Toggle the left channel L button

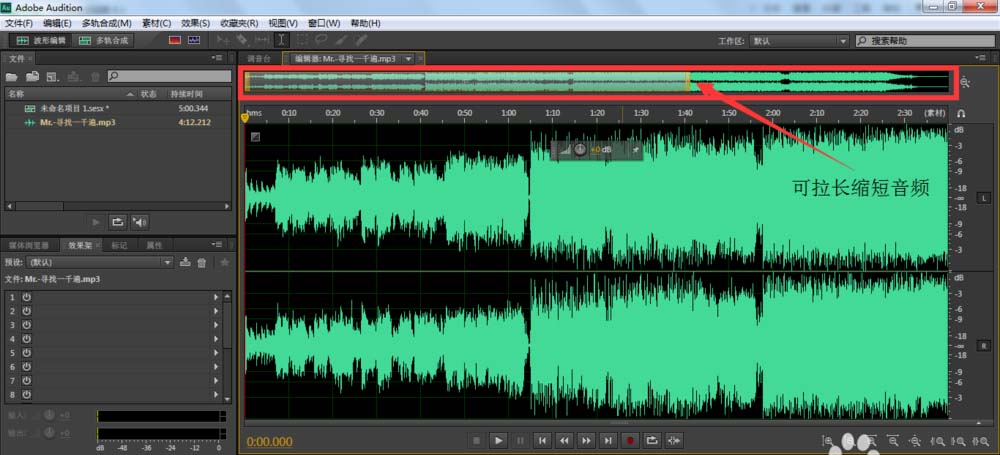[x=983, y=199]
